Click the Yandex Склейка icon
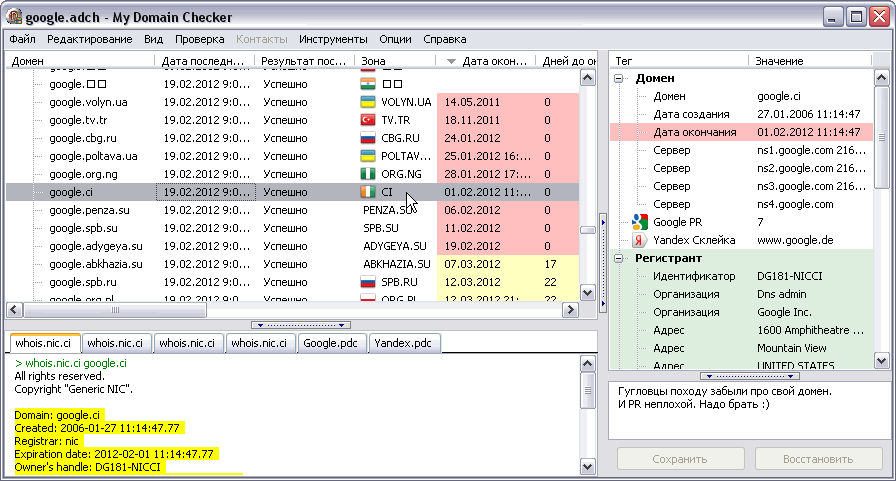 pos(640,240)
